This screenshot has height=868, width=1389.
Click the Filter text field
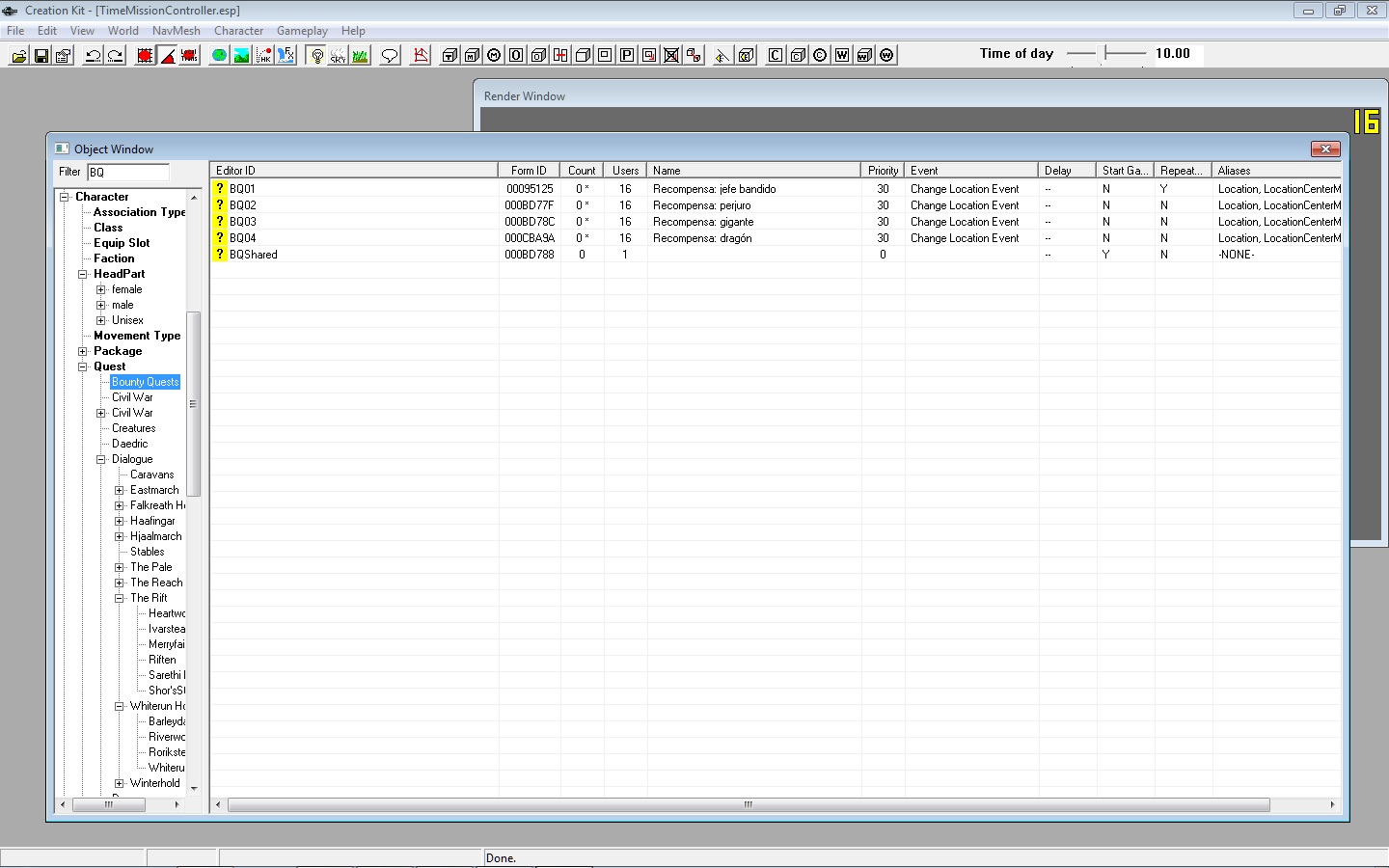(128, 173)
